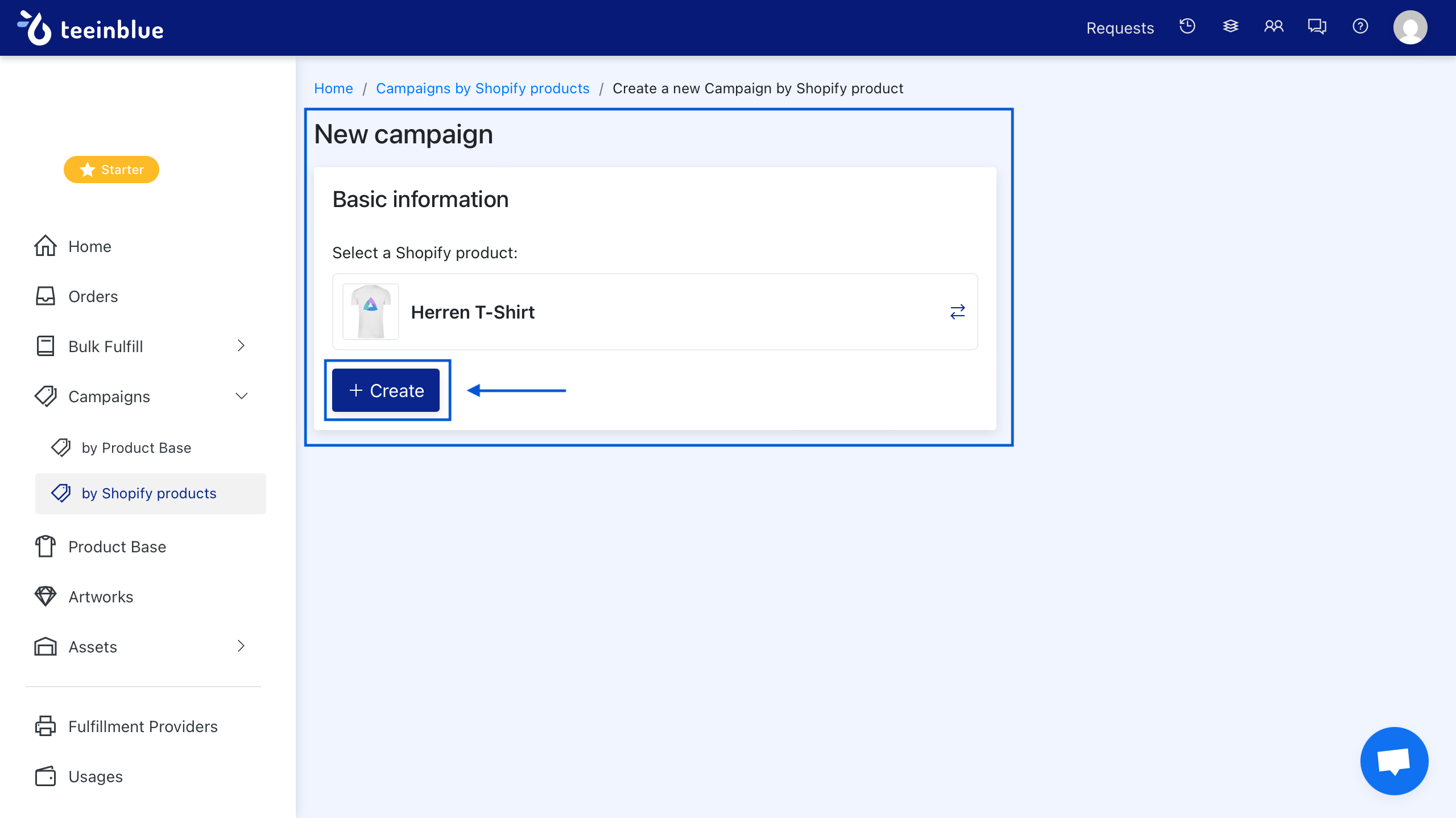This screenshot has width=1456, height=818.
Task: Click the Select a Shopify product label
Action: coord(425,253)
